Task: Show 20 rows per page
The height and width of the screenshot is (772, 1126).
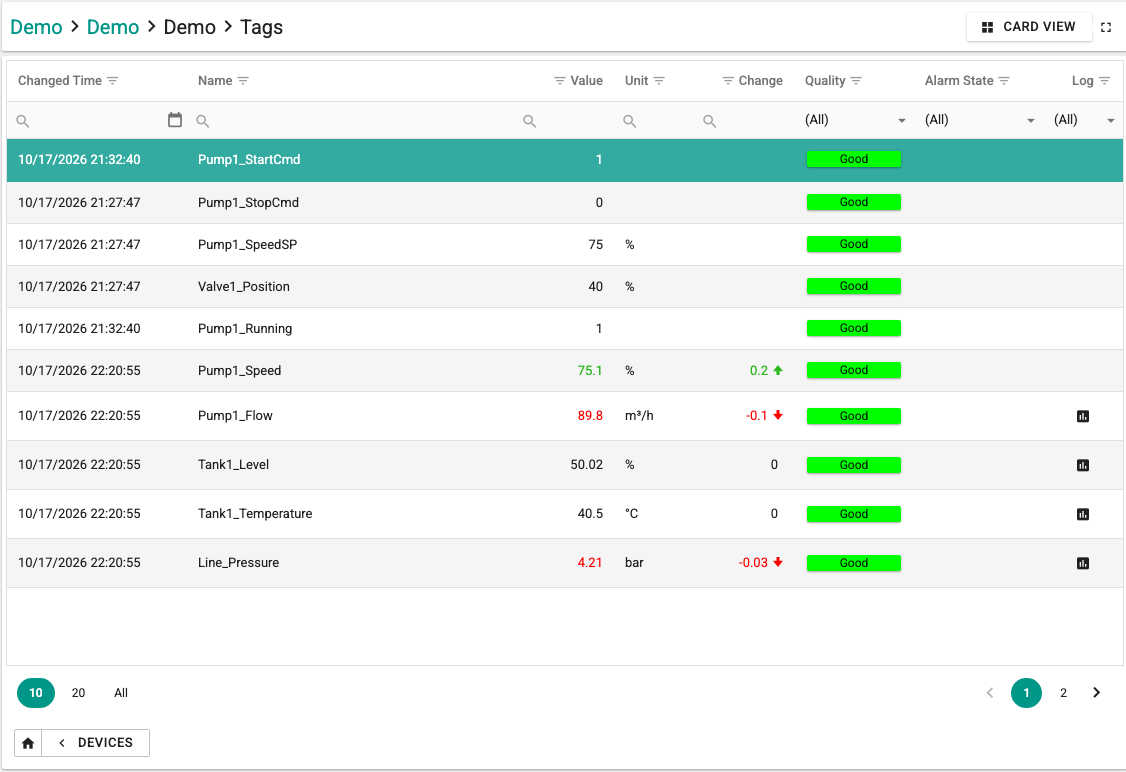Action: click(78, 693)
